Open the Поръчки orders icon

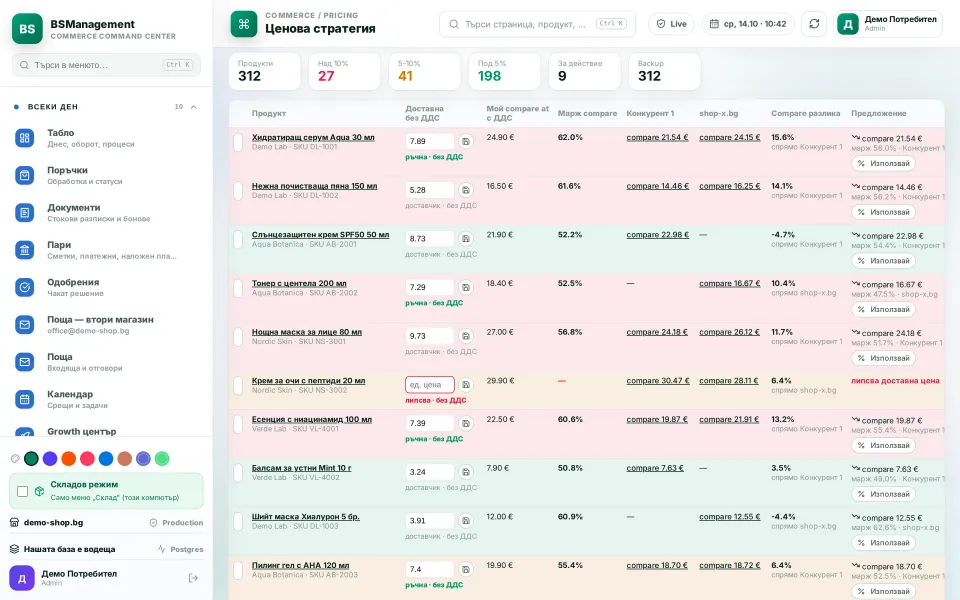click(24, 175)
